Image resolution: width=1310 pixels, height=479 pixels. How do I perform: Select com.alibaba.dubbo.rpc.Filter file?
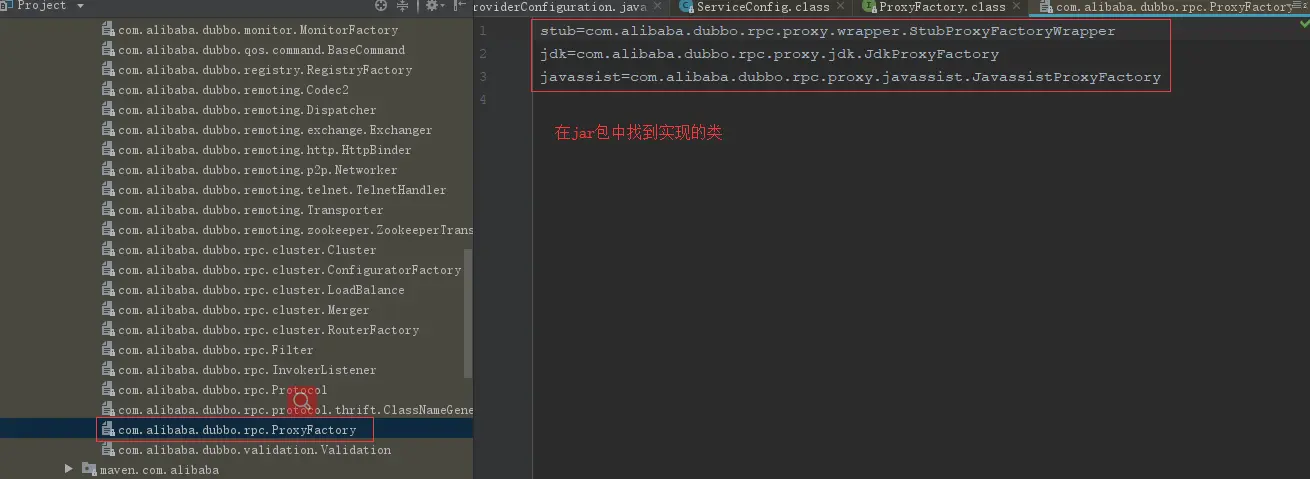[x=208, y=350]
